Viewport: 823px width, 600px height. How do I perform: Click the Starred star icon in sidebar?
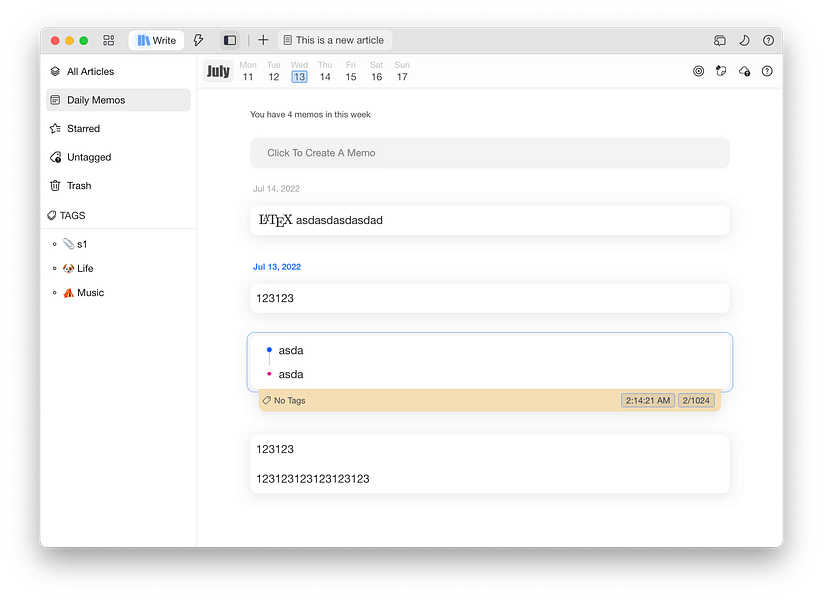point(55,129)
